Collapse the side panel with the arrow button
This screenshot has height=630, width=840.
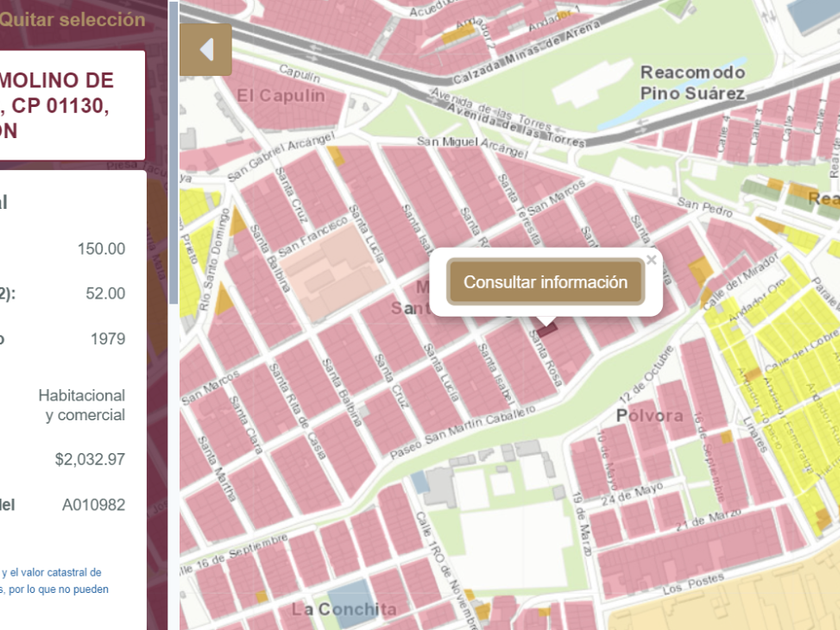pos(206,50)
